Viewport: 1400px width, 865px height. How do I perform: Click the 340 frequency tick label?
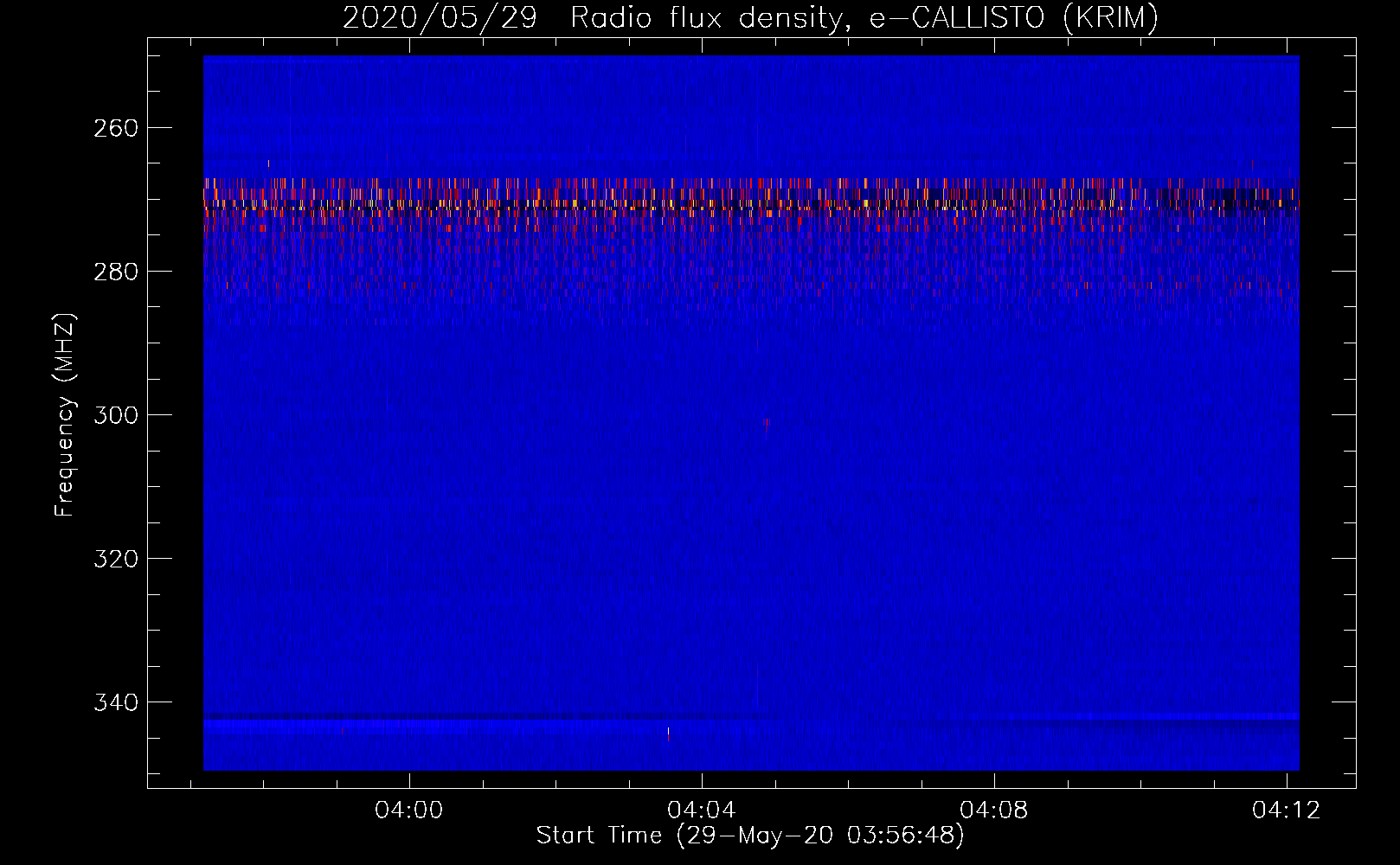(x=115, y=702)
